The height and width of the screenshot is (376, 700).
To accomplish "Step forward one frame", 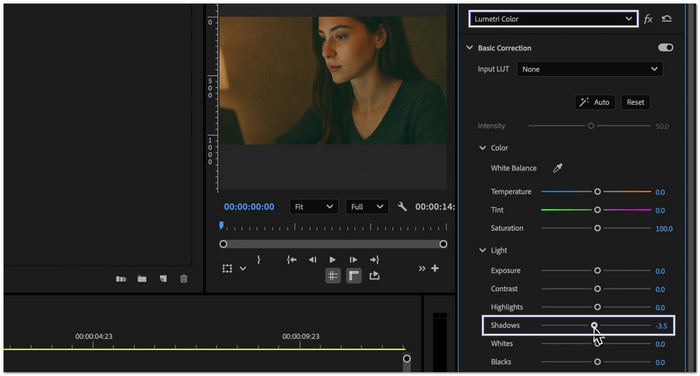I will tap(353, 259).
